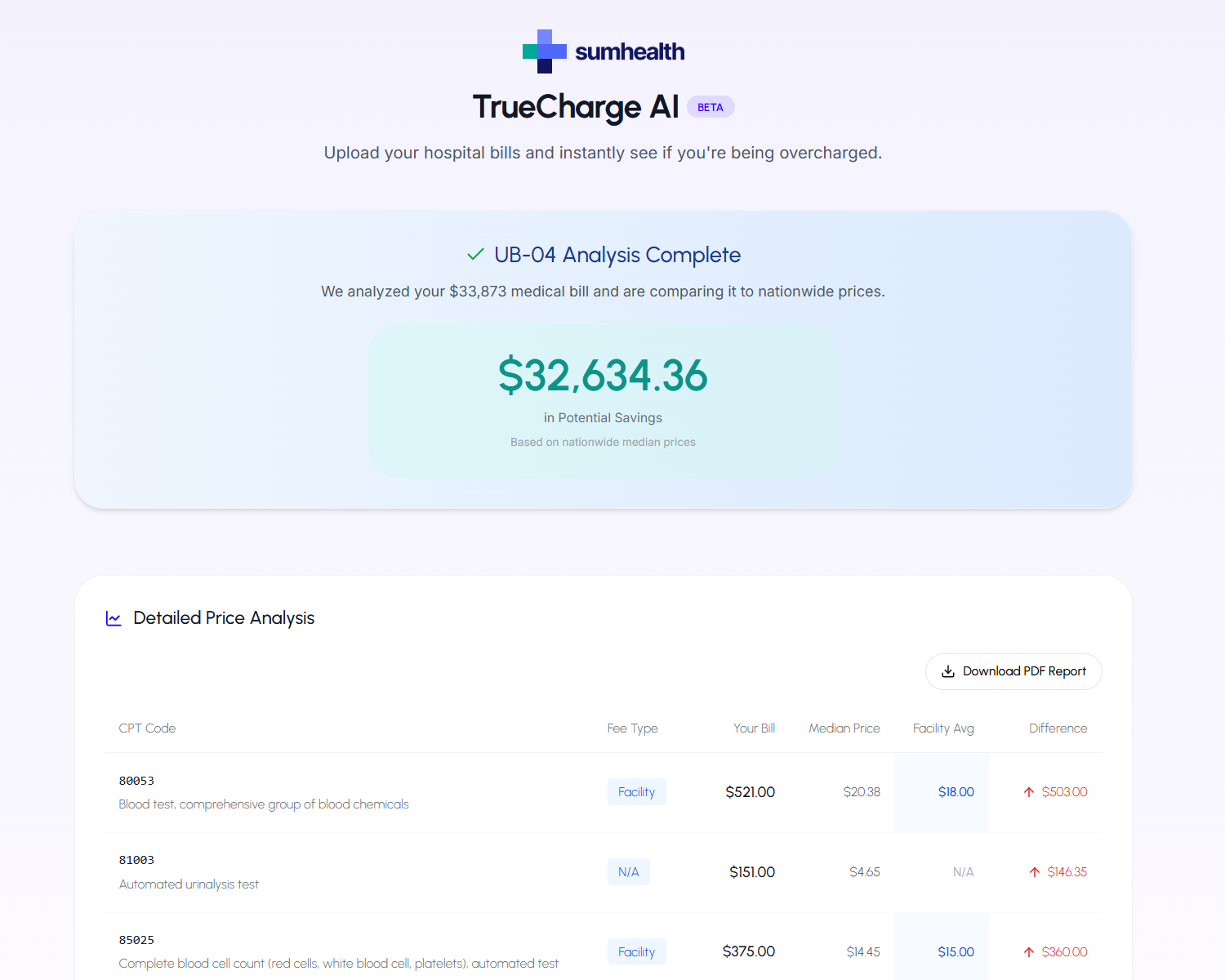The height and width of the screenshot is (980, 1225).
Task: Select CPT code 85025
Action: pos(136,940)
